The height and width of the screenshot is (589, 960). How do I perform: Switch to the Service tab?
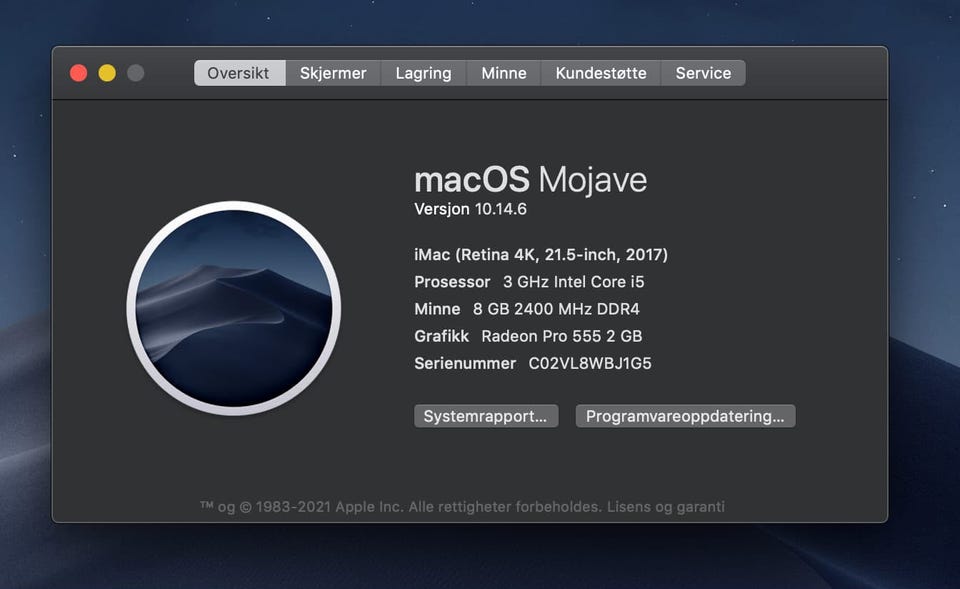coord(703,73)
